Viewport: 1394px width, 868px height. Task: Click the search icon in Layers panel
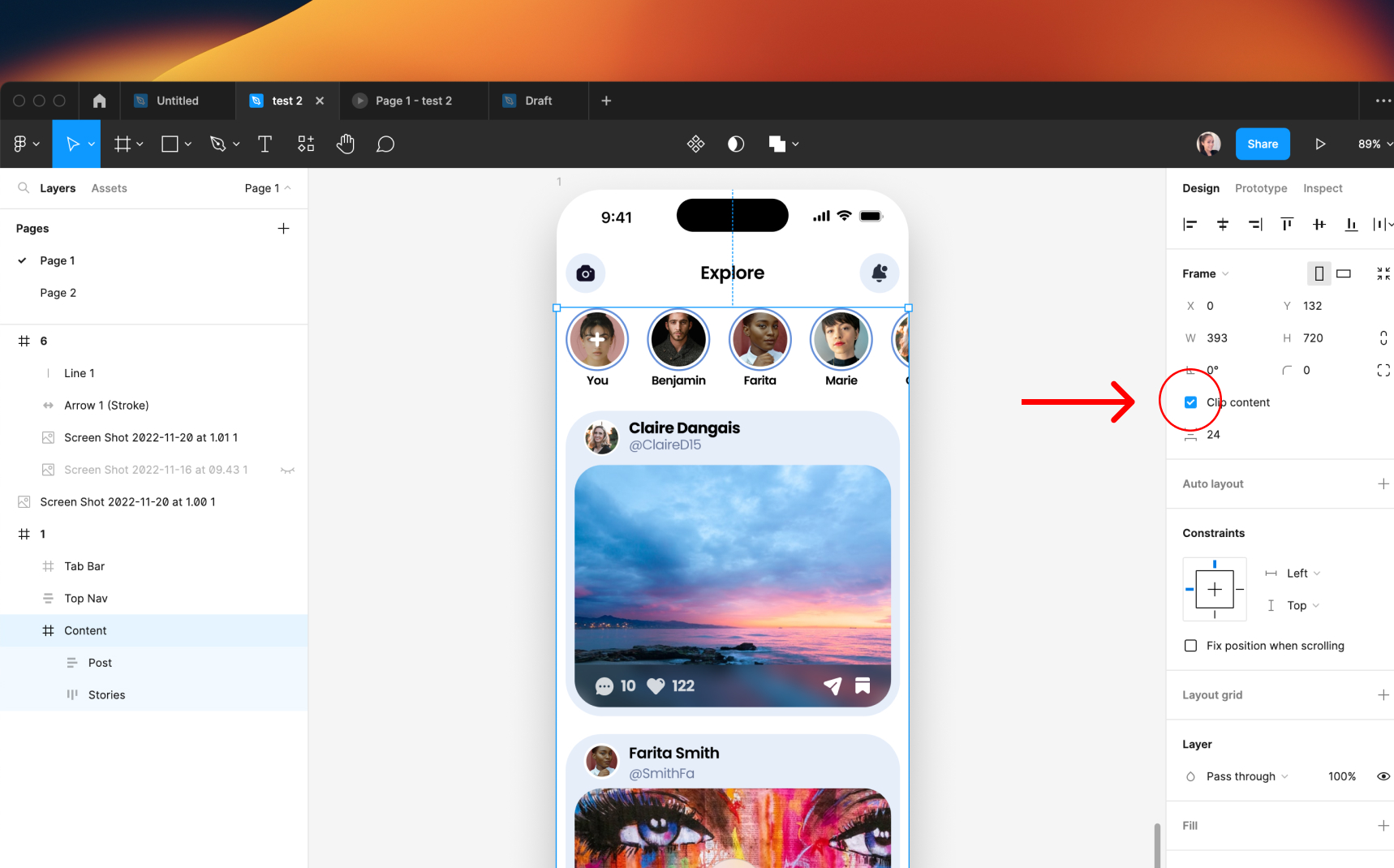point(24,187)
